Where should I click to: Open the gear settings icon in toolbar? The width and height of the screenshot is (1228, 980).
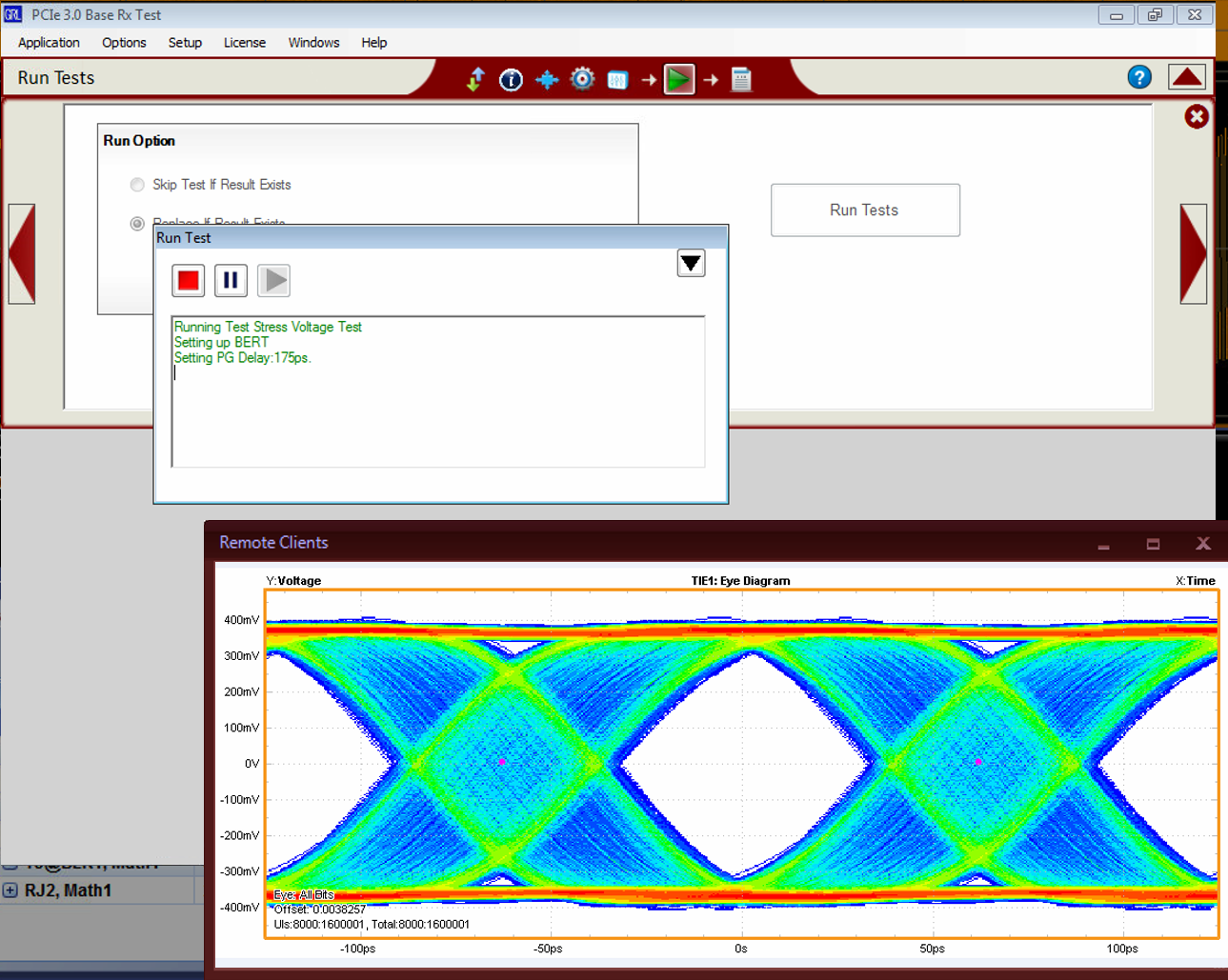582,79
